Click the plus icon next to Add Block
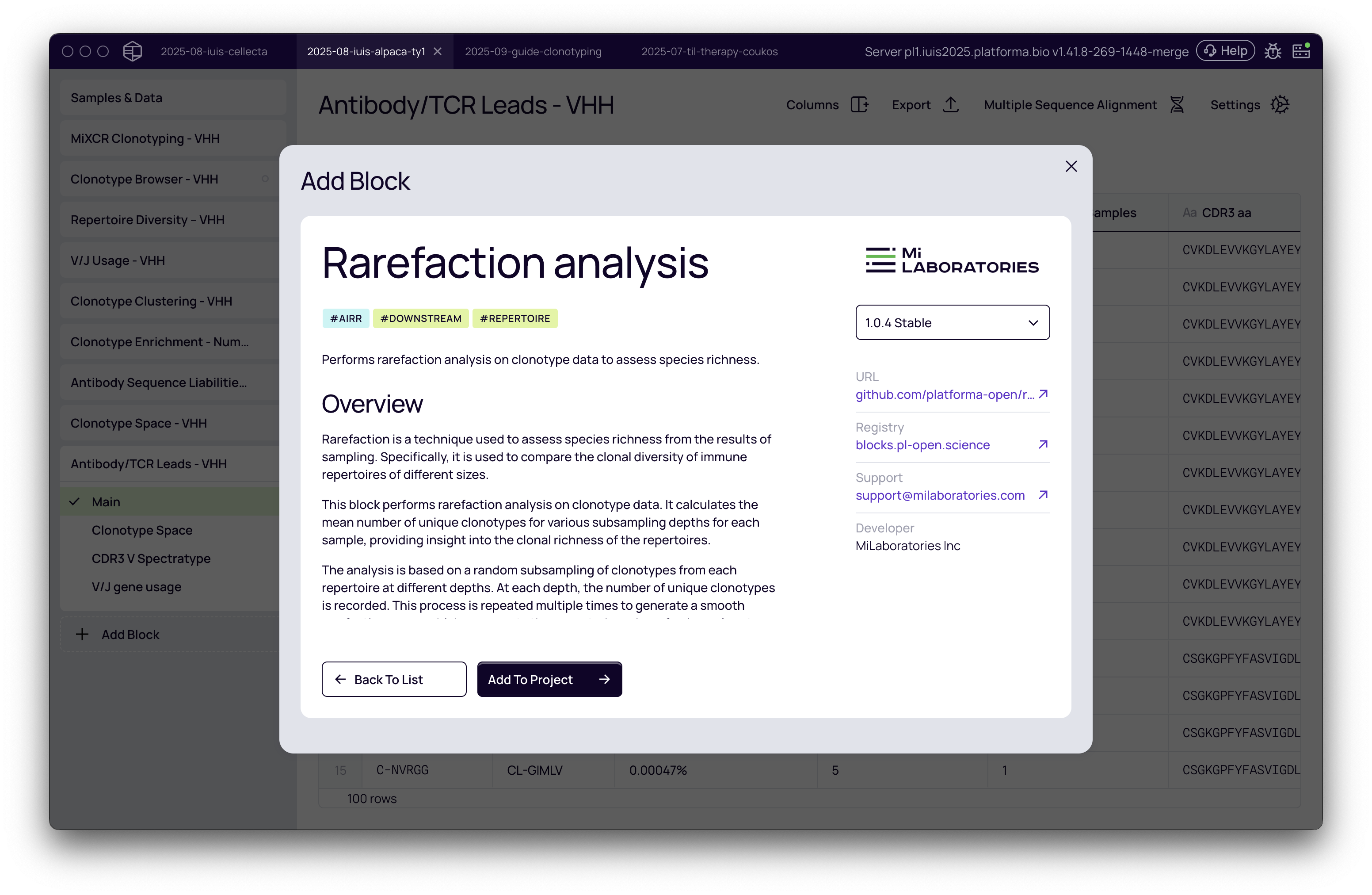The width and height of the screenshot is (1372, 895). (81, 634)
